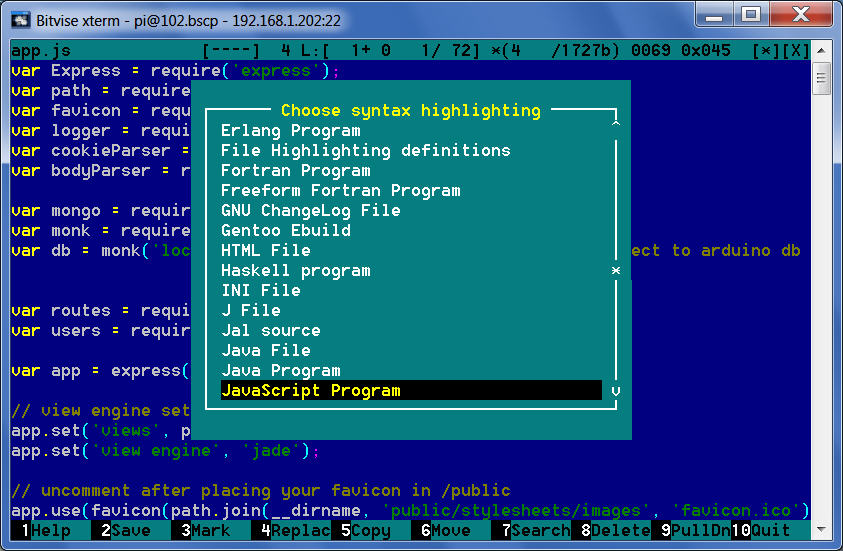Maximize the Bitvise xterm window
This screenshot has height=551, width=843.
(x=750, y=15)
